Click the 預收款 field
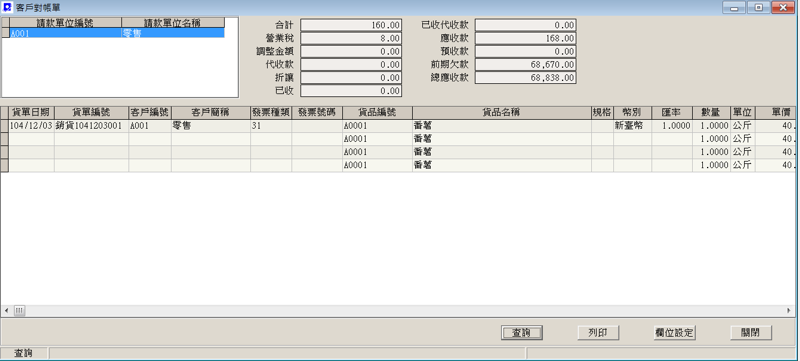This screenshot has height=361, width=800. 526,51
